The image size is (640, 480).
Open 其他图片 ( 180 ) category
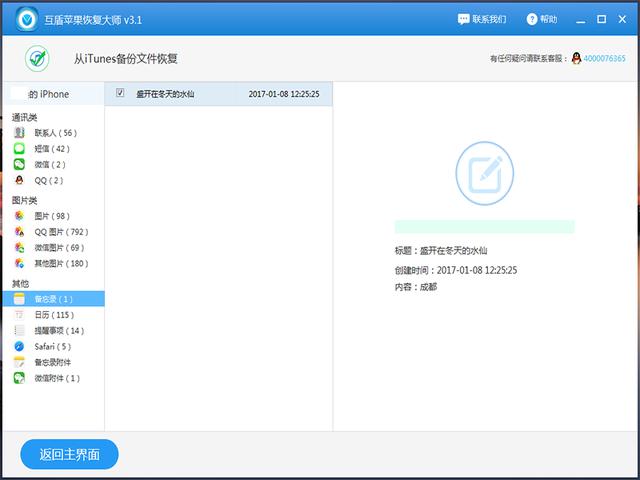click(x=62, y=263)
